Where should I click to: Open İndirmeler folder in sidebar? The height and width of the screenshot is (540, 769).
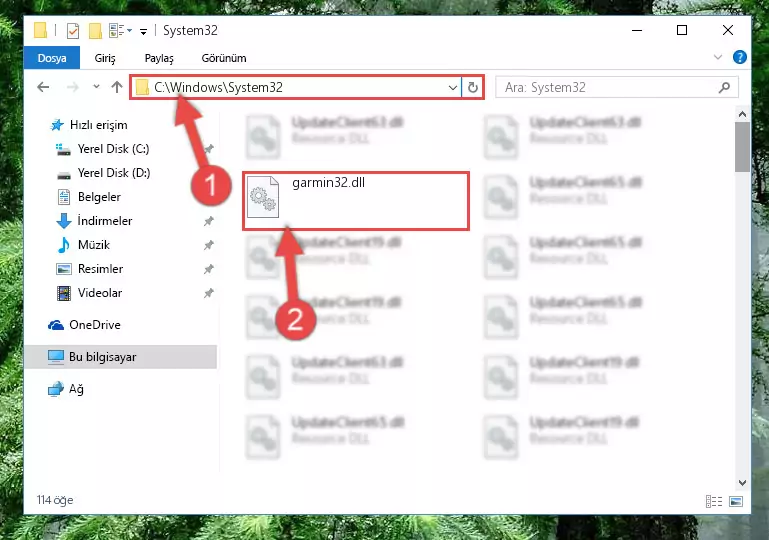[105, 221]
